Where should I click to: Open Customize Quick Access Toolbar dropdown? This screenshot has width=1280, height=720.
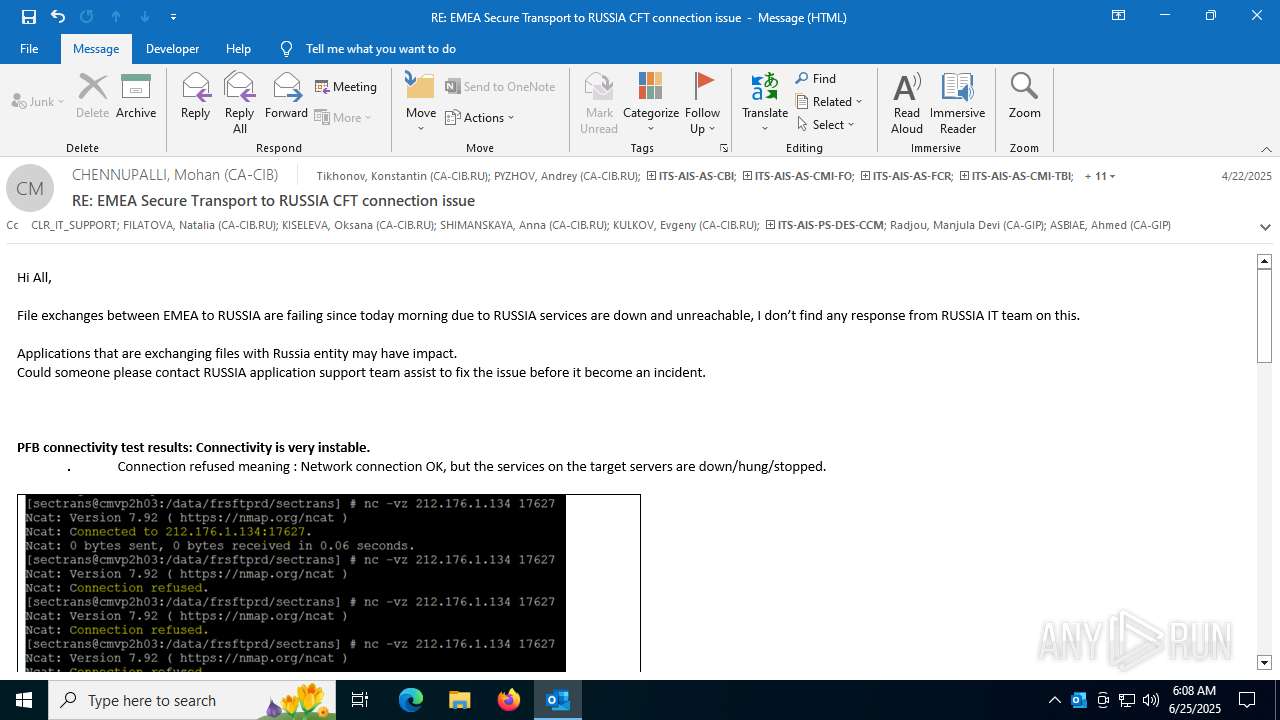pos(174,17)
